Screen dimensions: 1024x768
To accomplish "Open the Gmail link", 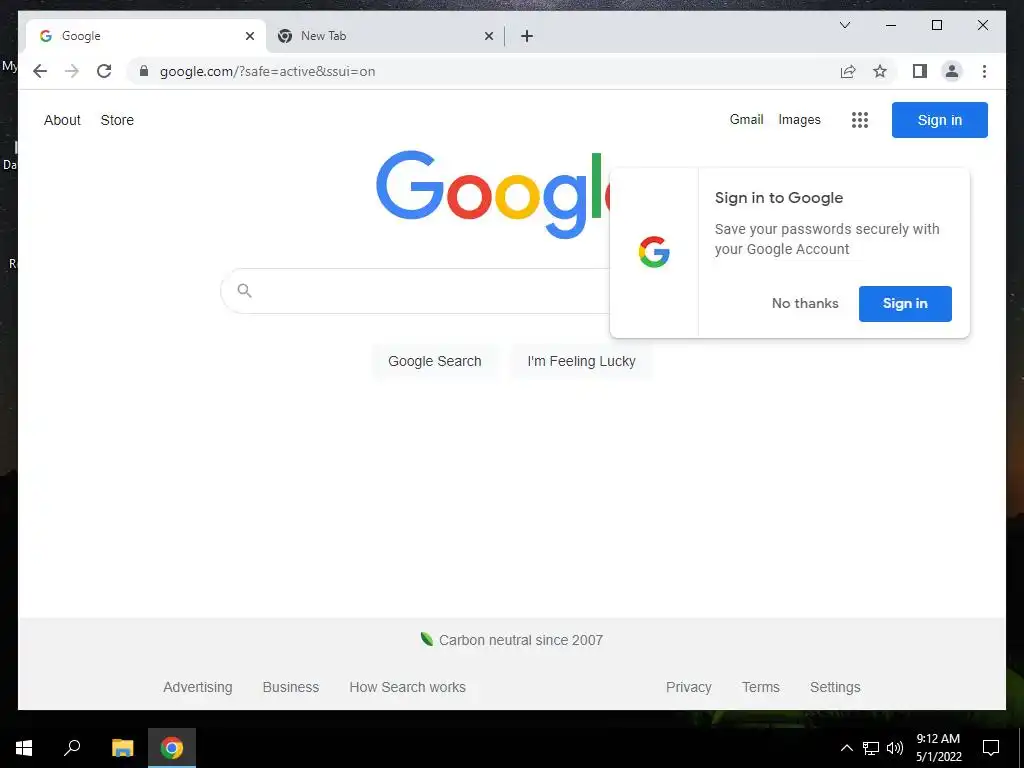I will [x=746, y=120].
